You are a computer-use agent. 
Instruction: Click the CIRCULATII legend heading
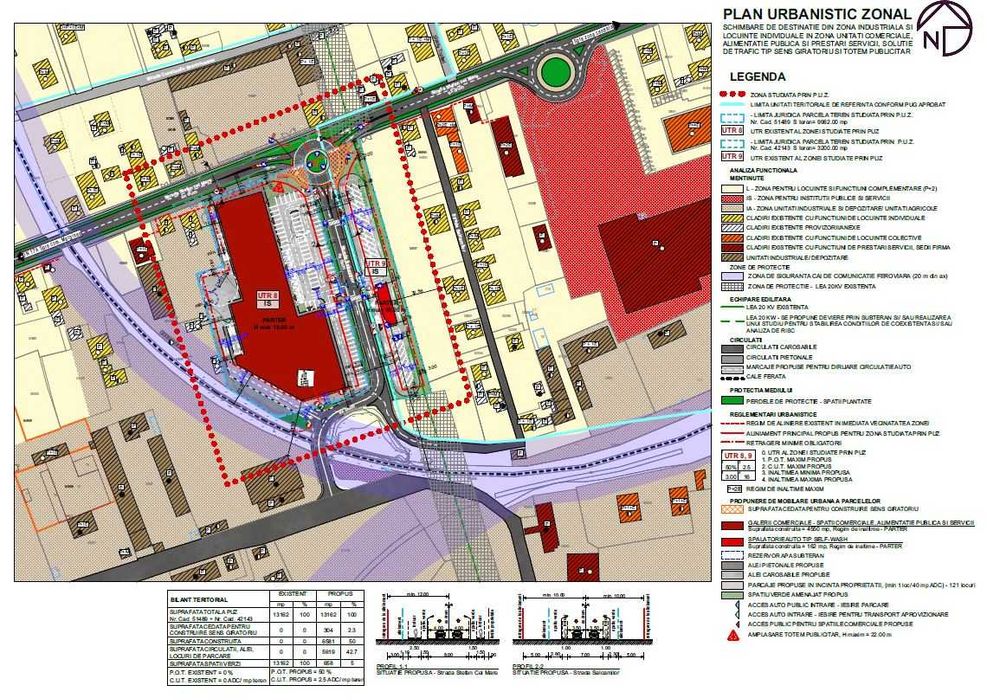746,338
